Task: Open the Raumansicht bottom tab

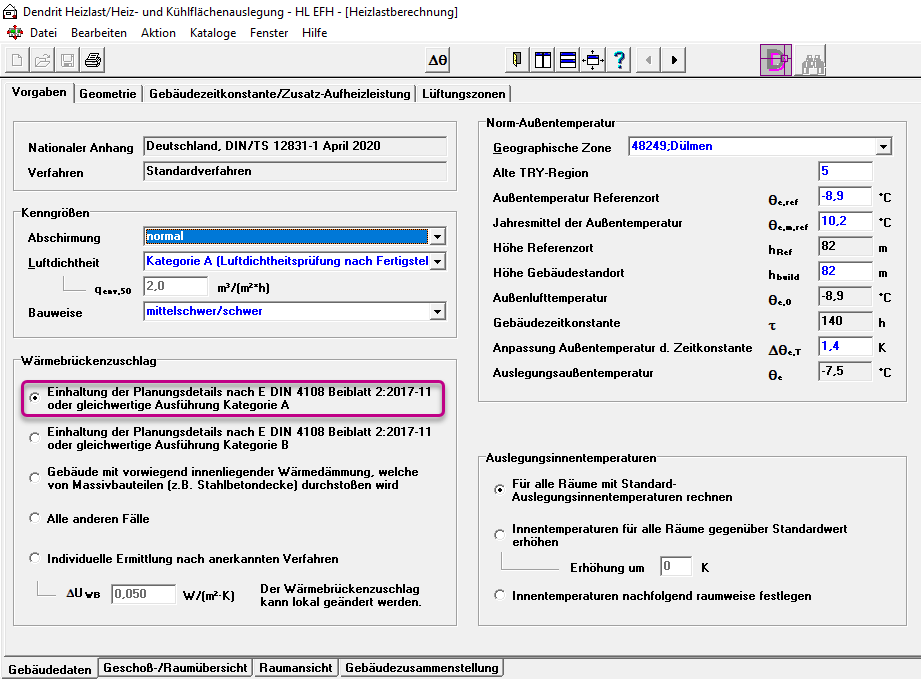Action: coord(295,668)
